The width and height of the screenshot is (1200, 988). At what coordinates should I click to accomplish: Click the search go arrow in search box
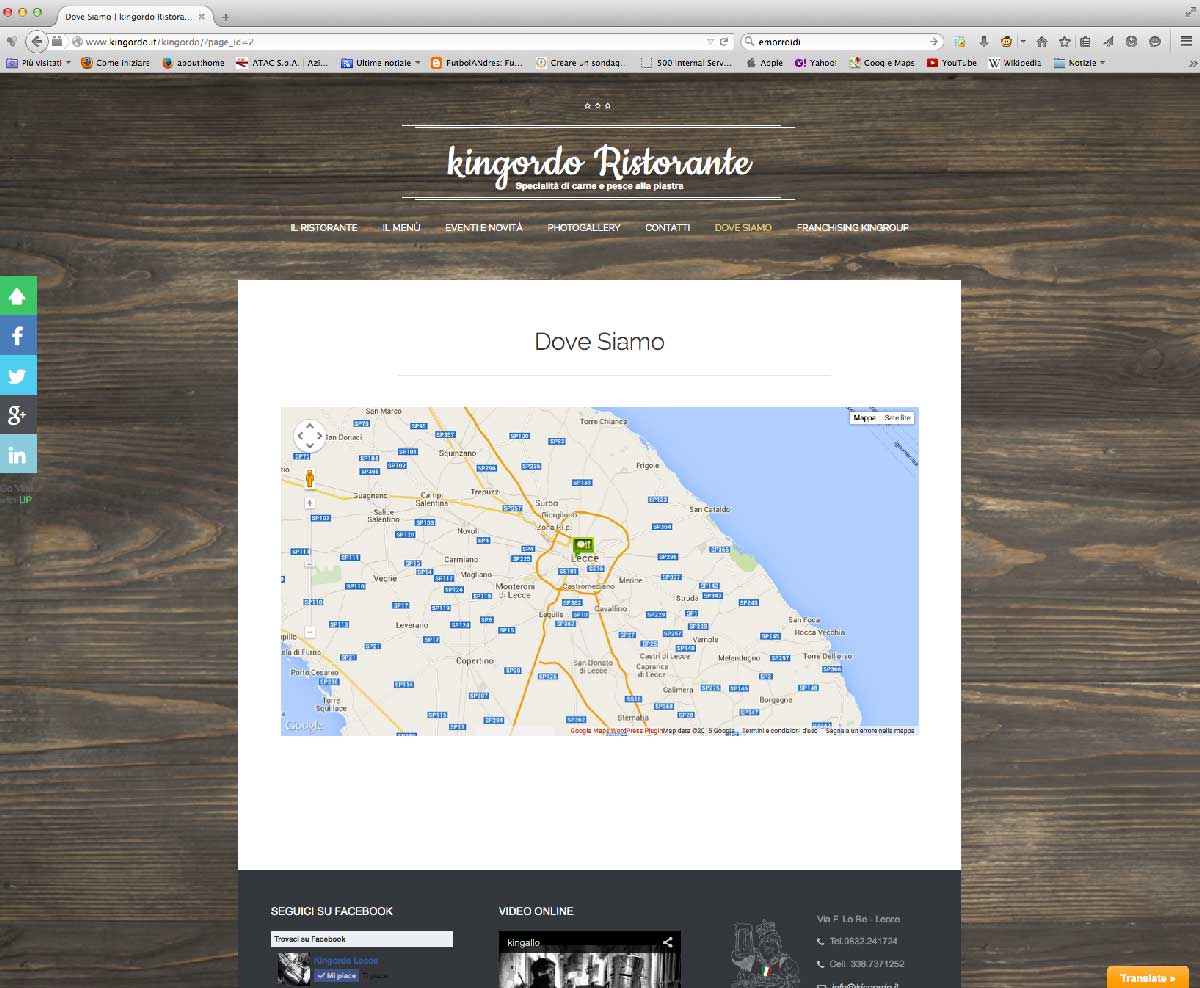coord(934,42)
